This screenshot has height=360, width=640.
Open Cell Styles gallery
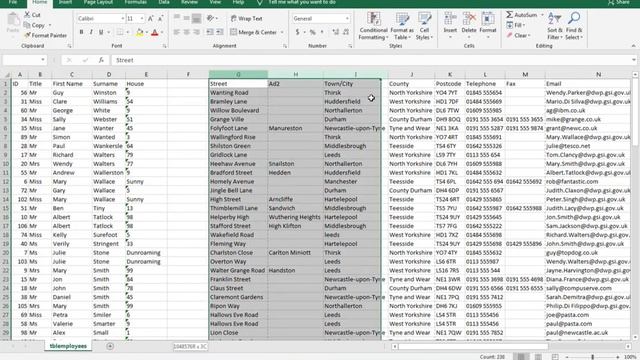(x=424, y=26)
